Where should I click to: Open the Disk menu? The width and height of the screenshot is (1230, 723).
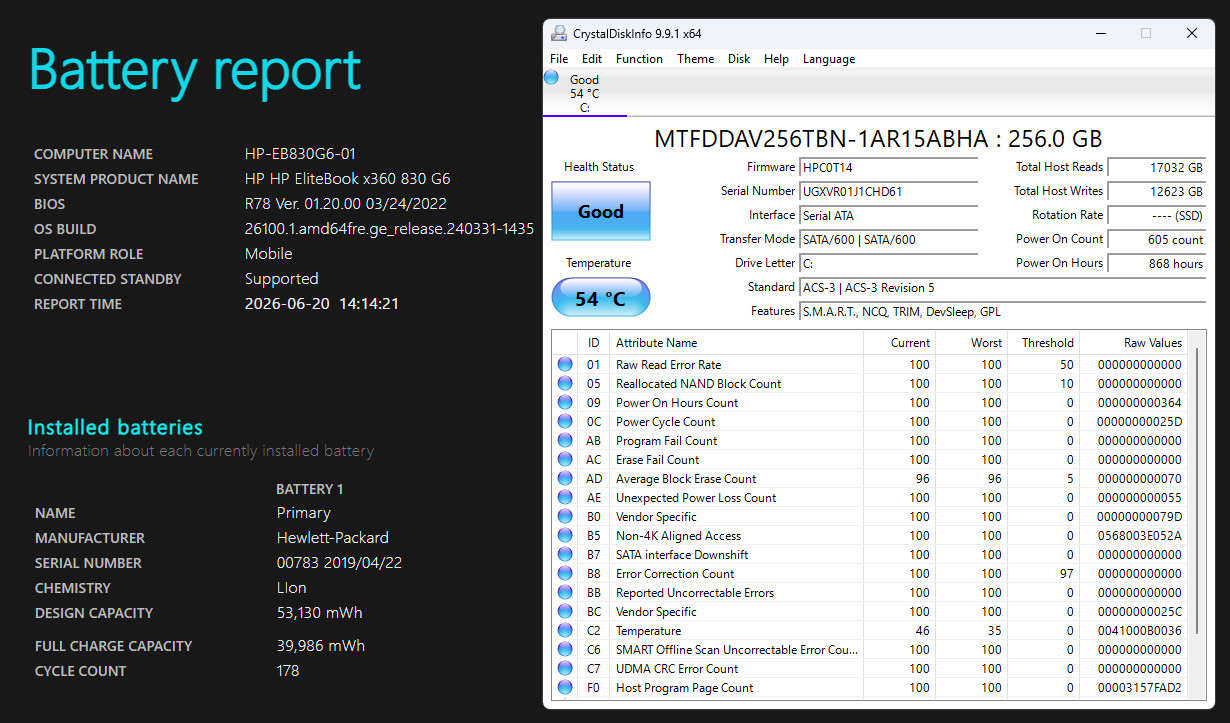(739, 59)
